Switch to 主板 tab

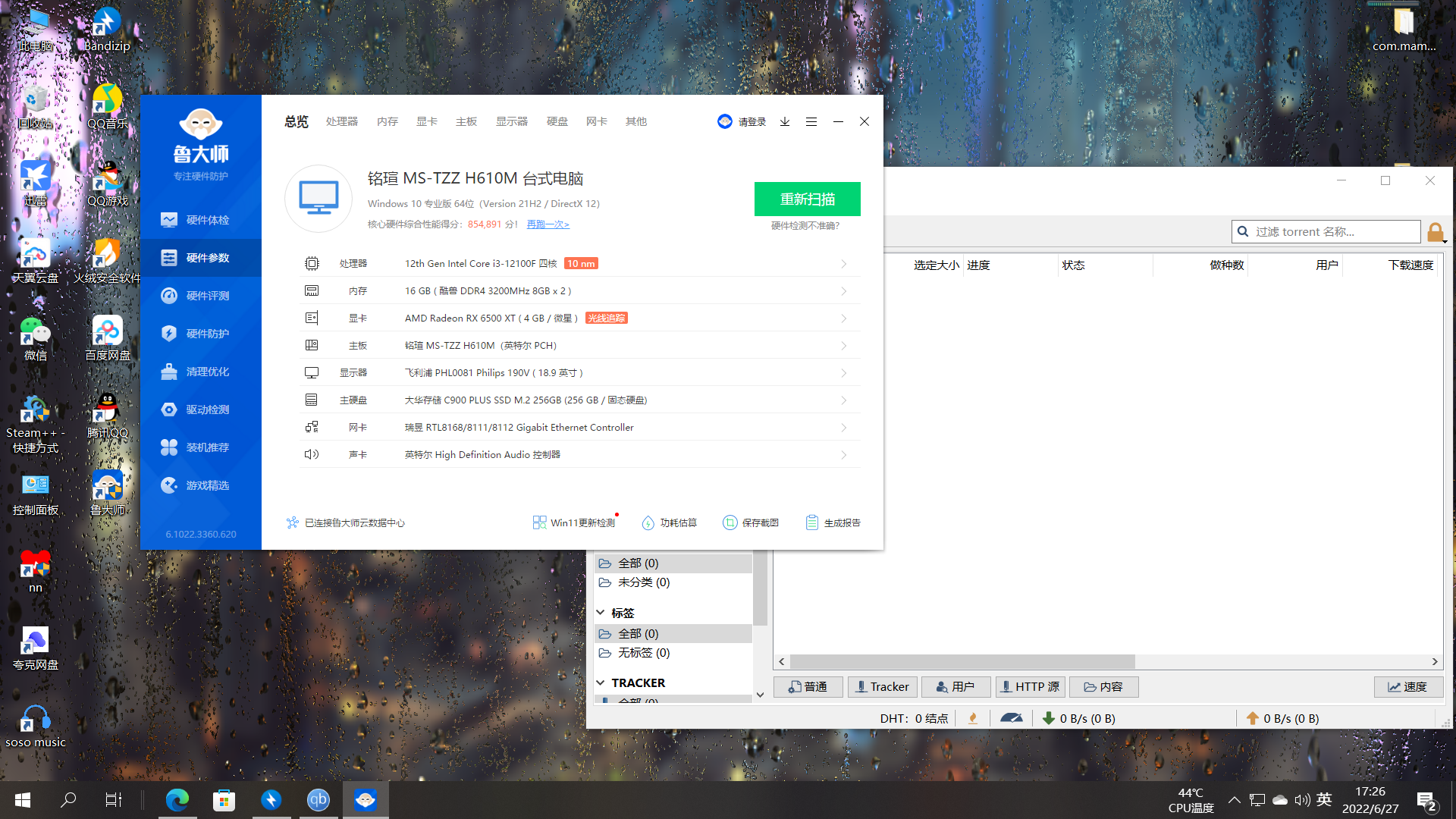tap(466, 121)
